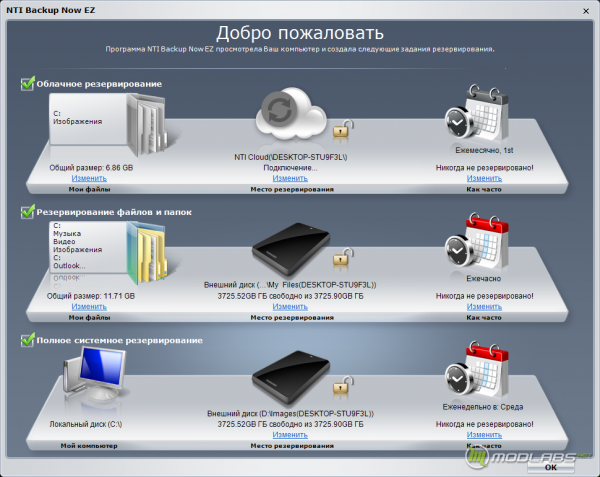The height and width of the screenshot is (477, 600).
Task: Toggle the Полное системное резервирование checkbox
Action: click(27, 340)
